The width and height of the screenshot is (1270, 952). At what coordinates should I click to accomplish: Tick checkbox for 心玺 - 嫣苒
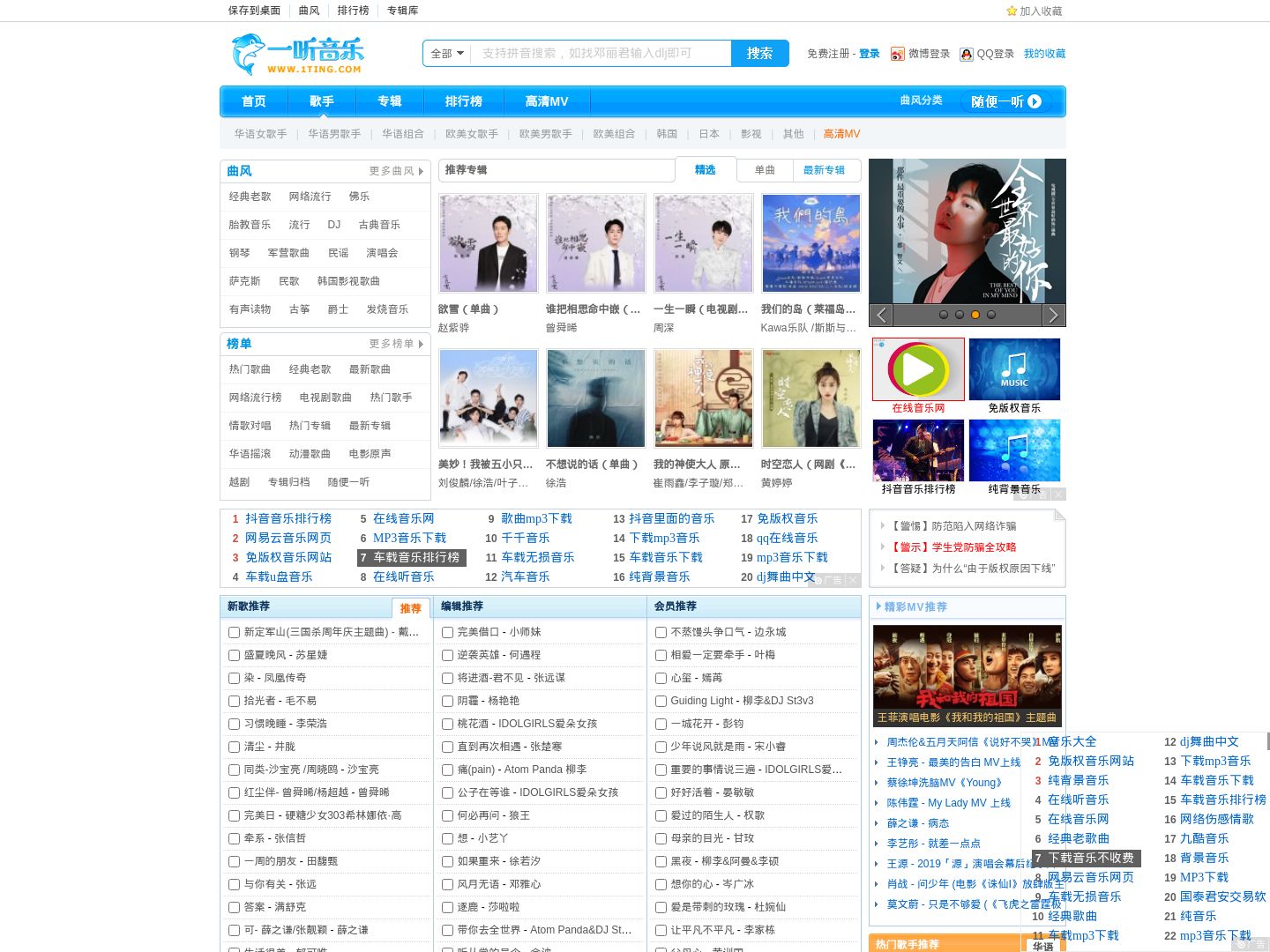661,678
